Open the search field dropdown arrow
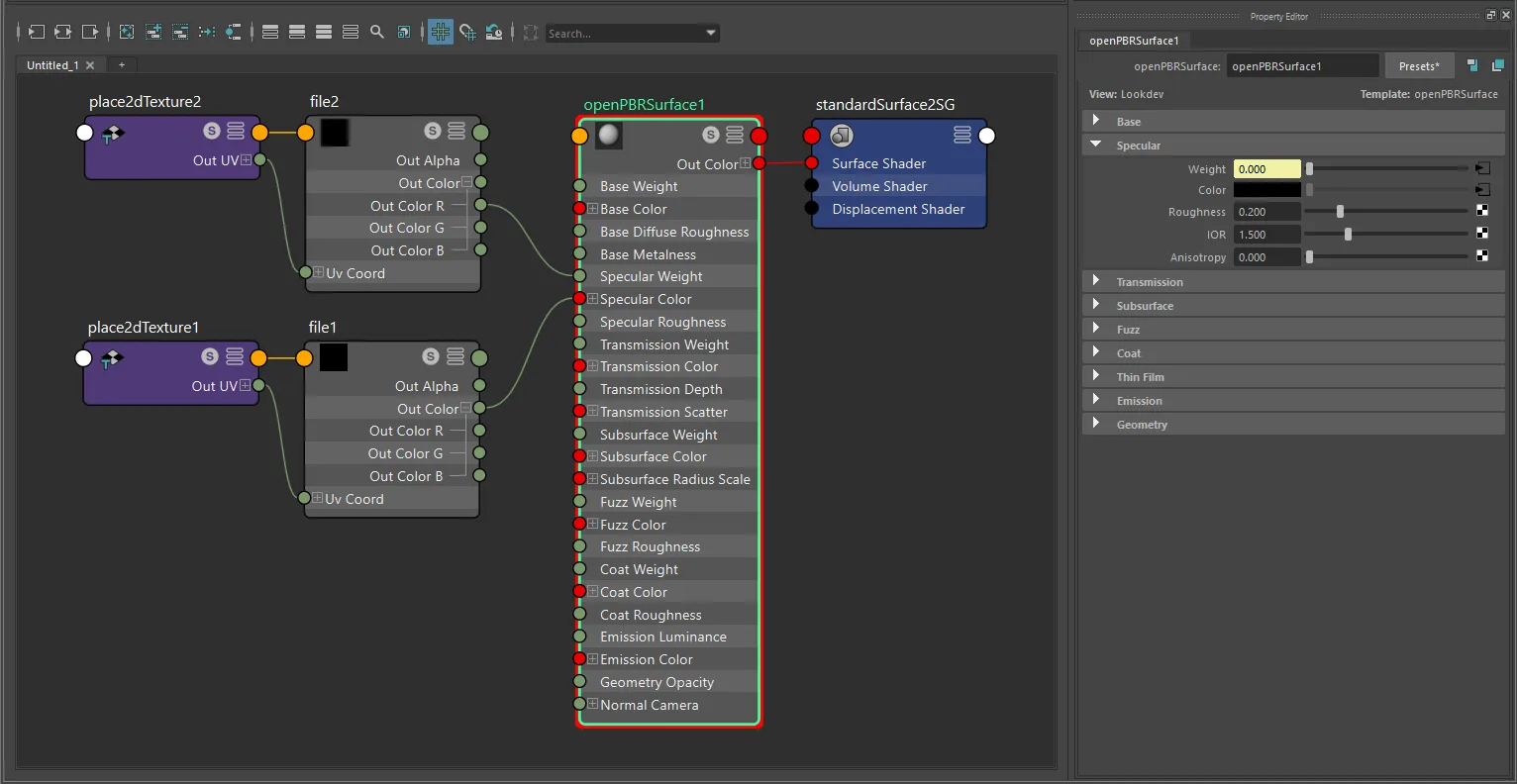1517x784 pixels. tap(711, 33)
